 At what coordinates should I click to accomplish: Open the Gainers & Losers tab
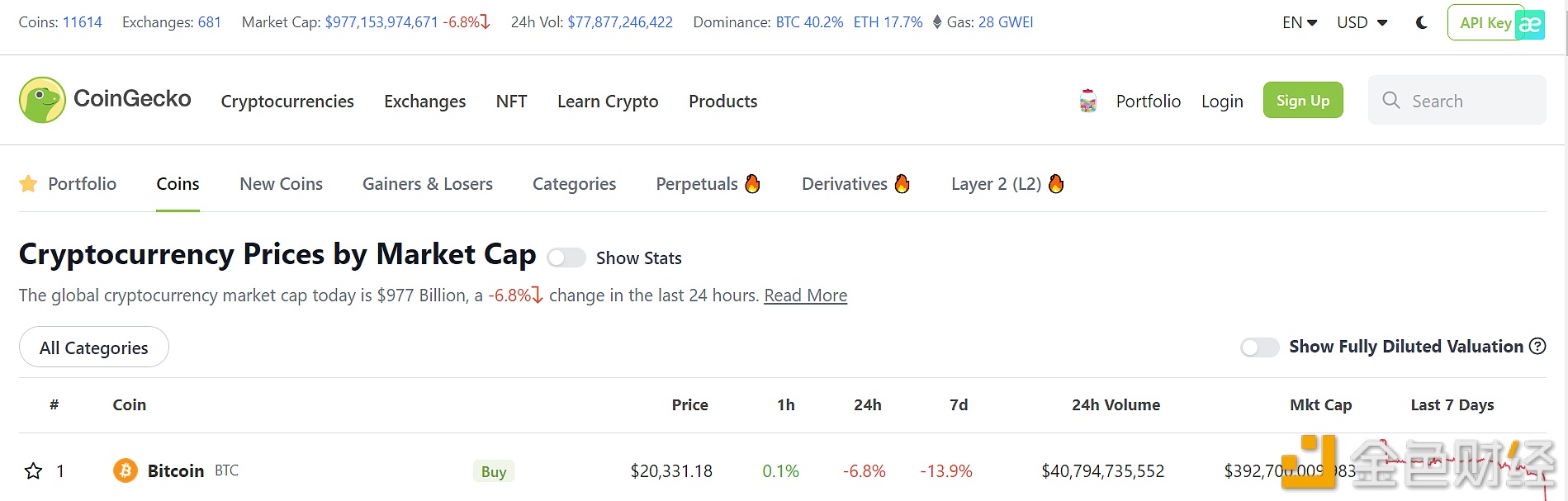[428, 183]
